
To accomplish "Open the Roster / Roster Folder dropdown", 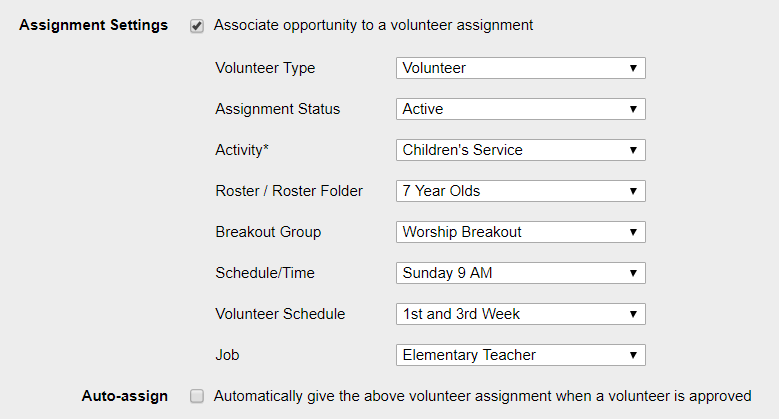I will (521, 191).
